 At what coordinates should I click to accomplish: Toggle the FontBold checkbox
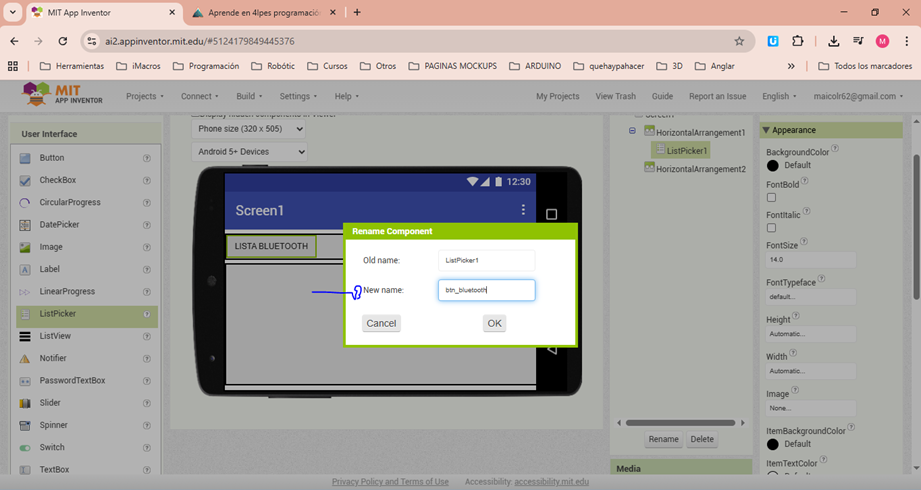coord(771,198)
